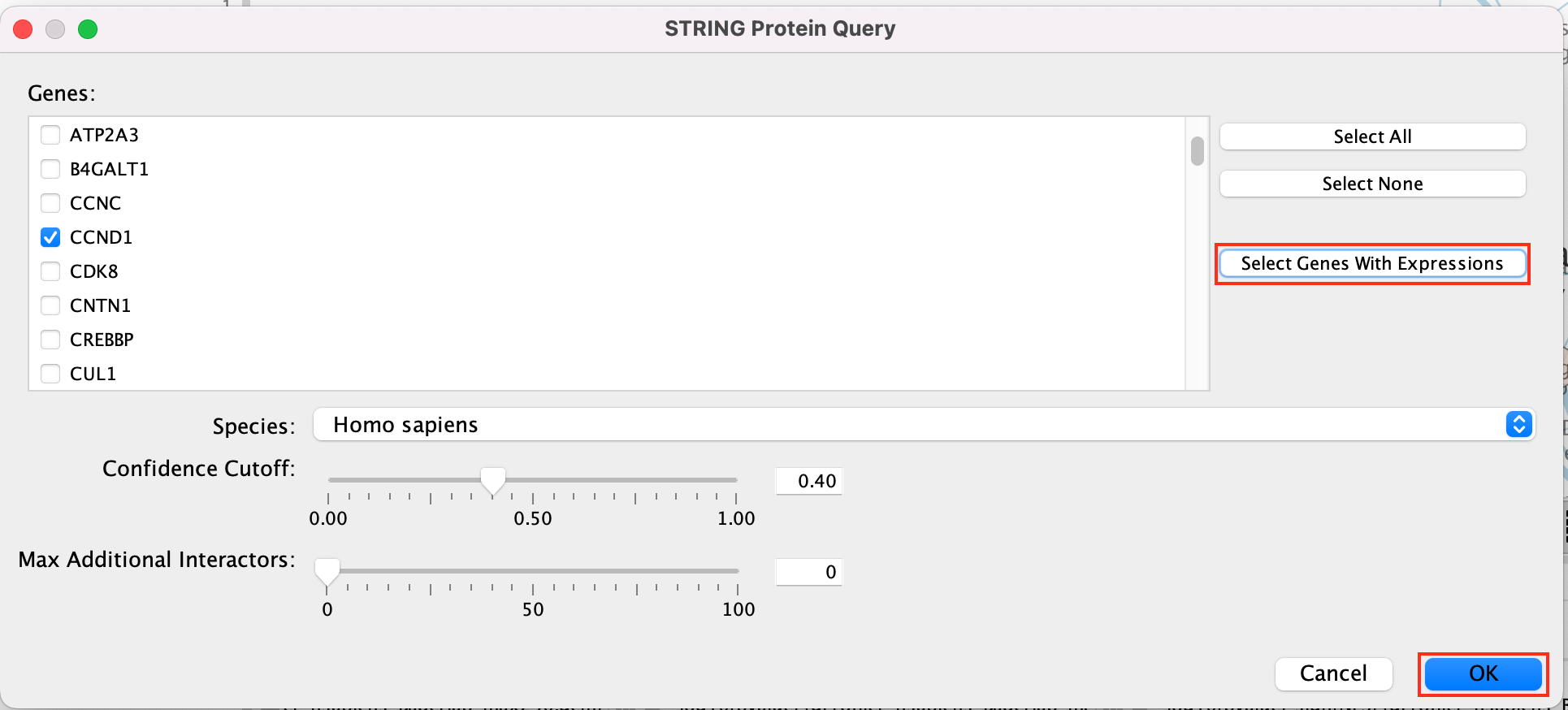The image size is (1568, 710).
Task: Click the Confidence Cutoff slider handle
Action: click(x=492, y=480)
